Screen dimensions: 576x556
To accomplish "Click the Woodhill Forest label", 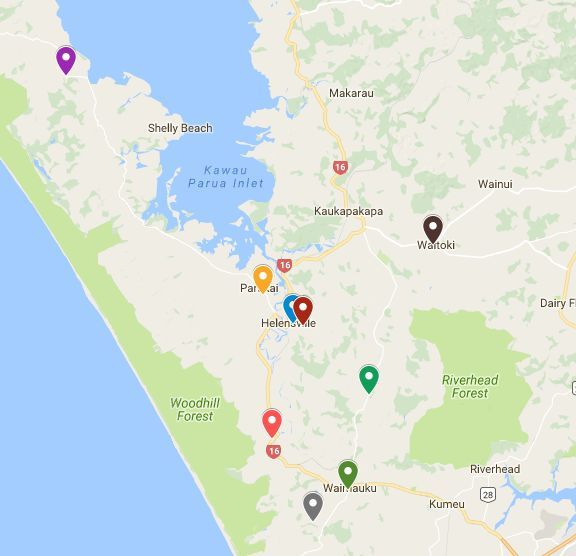I will pyautogui.click(x=195, y=409).
